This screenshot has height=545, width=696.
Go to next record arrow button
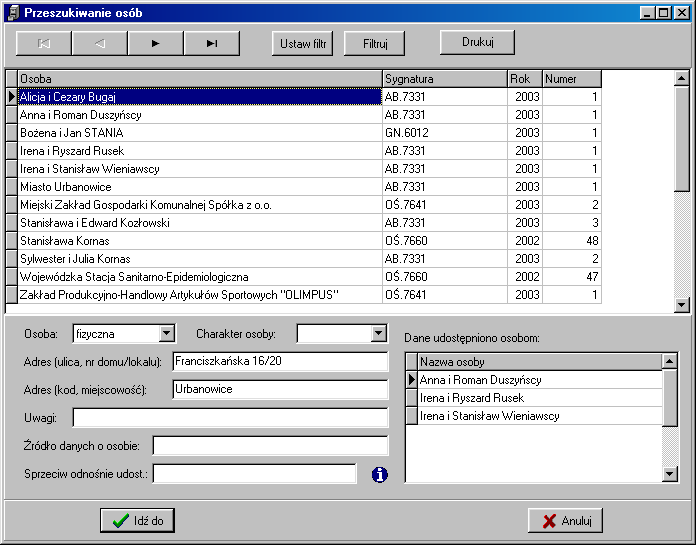[x=155, y=43]
